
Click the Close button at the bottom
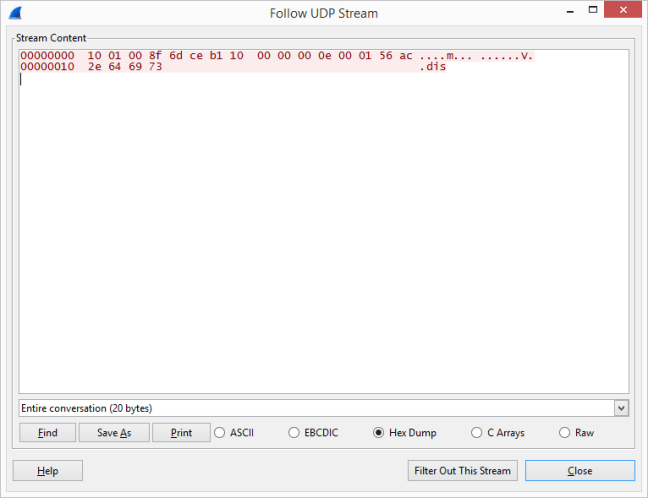point(580,471)
